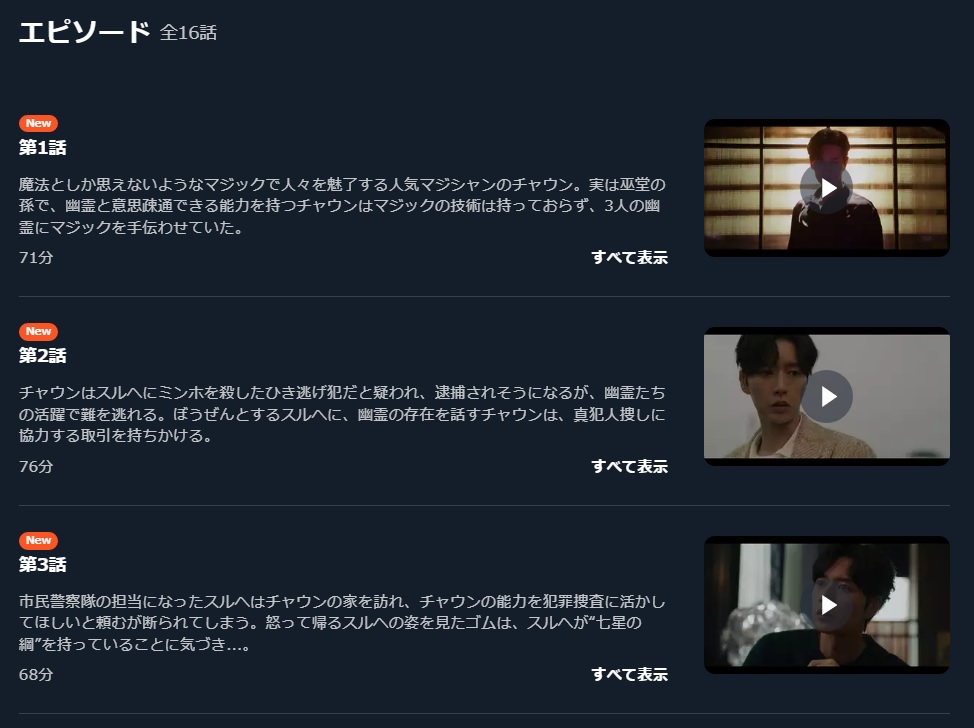Click the New badge above 第2話
974x728 pixels.
(39, 331)
